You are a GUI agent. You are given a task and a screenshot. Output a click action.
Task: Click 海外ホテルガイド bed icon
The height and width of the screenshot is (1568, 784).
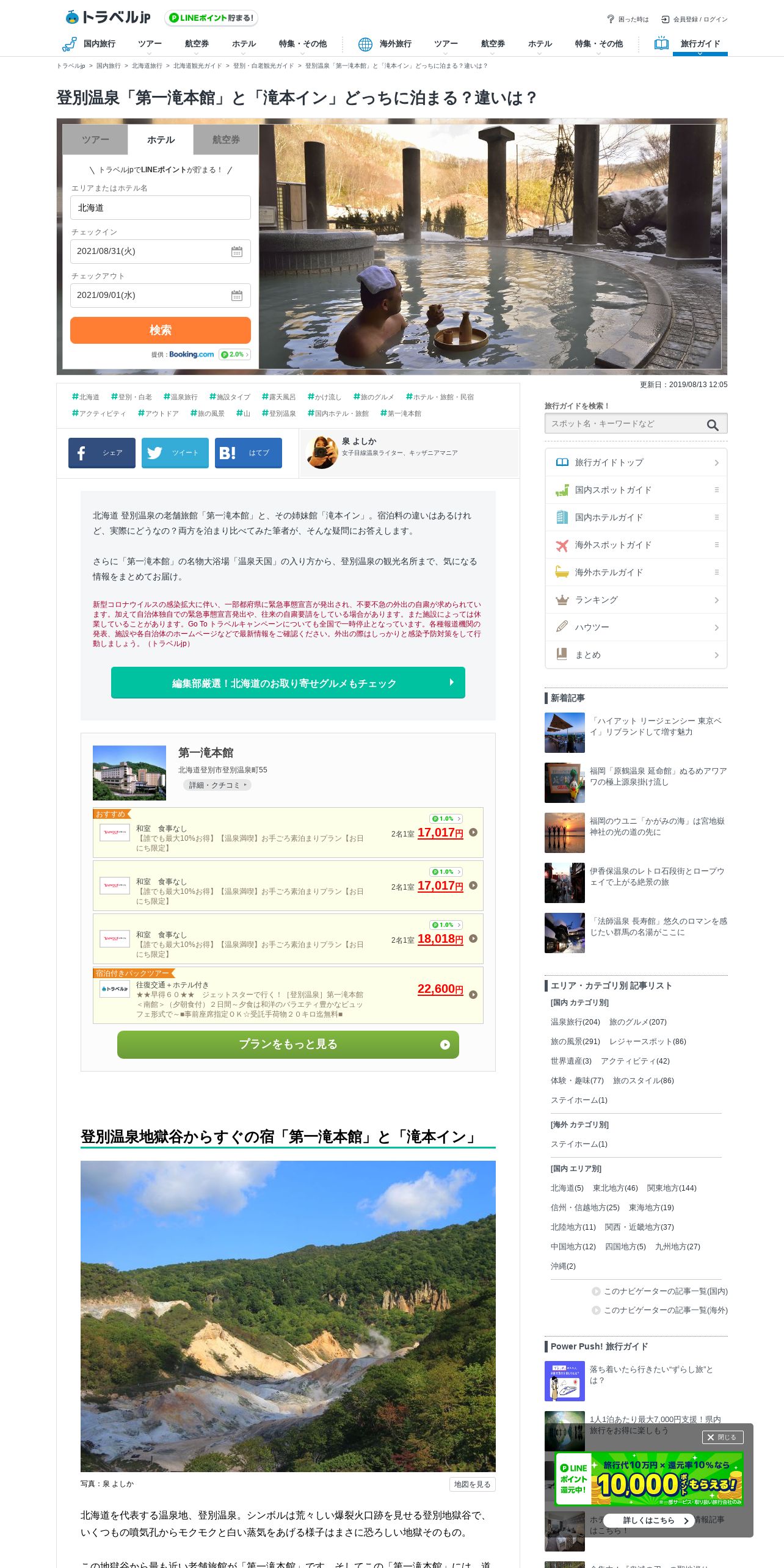(562, 572)
